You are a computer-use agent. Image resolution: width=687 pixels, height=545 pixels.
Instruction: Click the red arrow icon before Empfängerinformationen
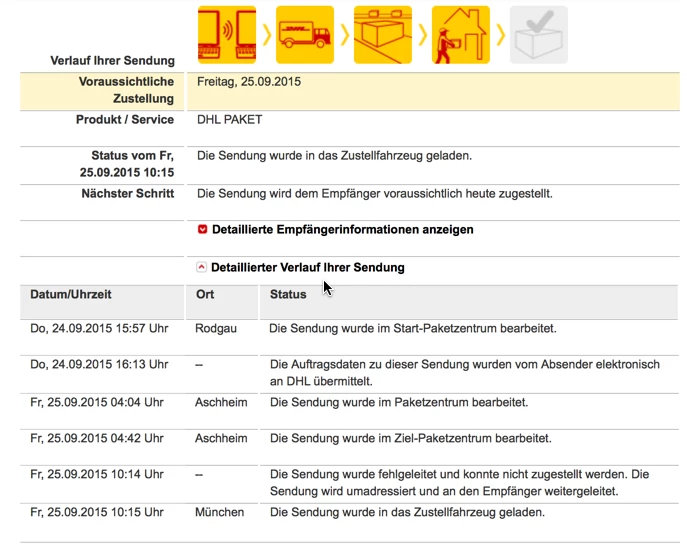coord(202,229)
